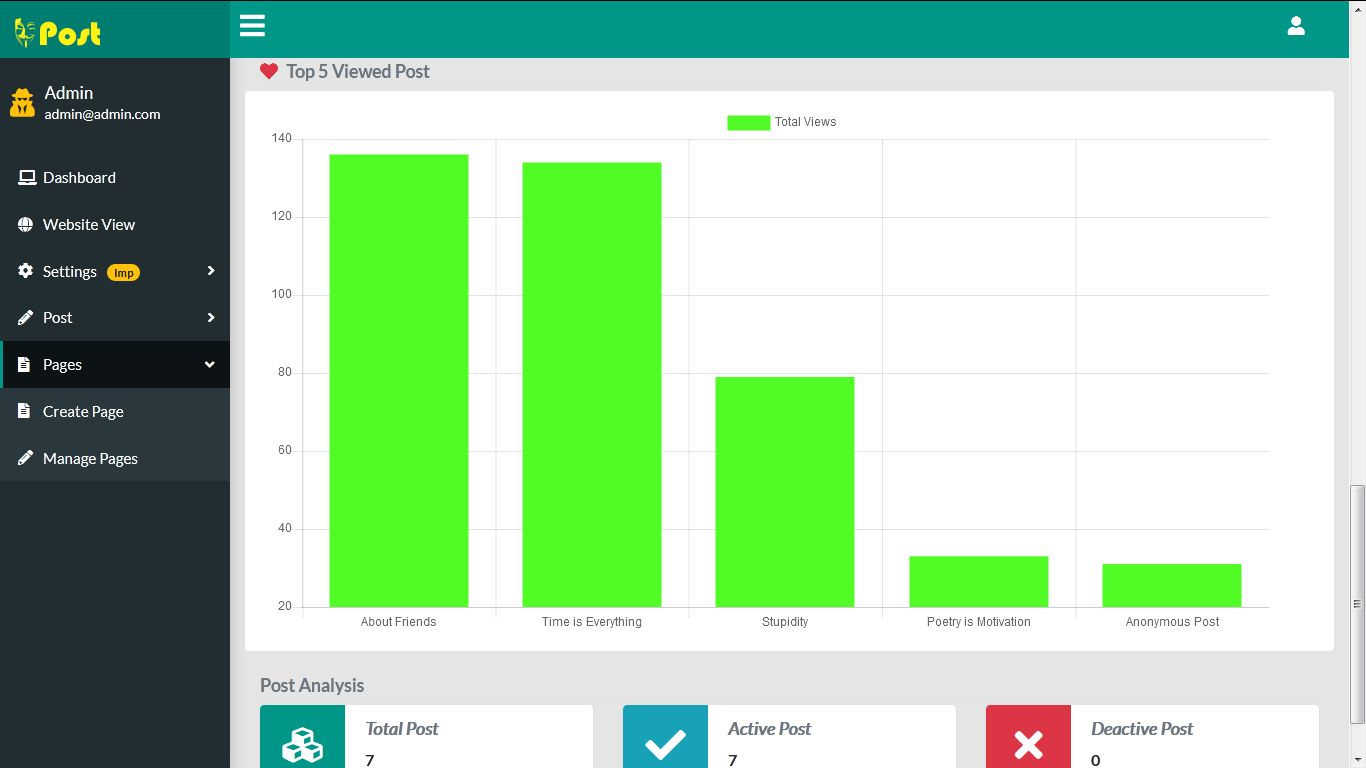
Task: Open the user profile icon
Action: 1295,27
